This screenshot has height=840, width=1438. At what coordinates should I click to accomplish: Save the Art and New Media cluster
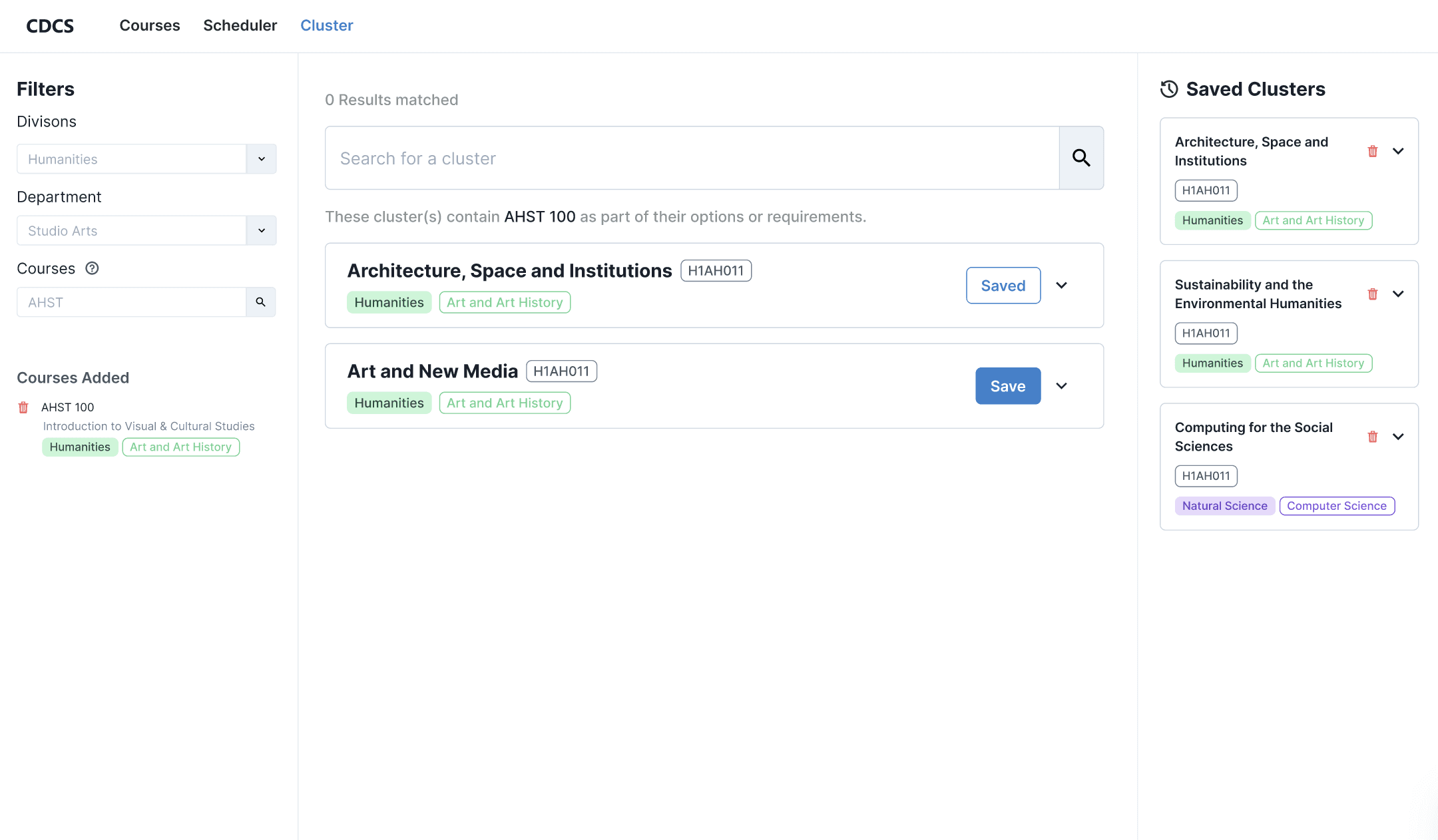[x=1007, y=386]
